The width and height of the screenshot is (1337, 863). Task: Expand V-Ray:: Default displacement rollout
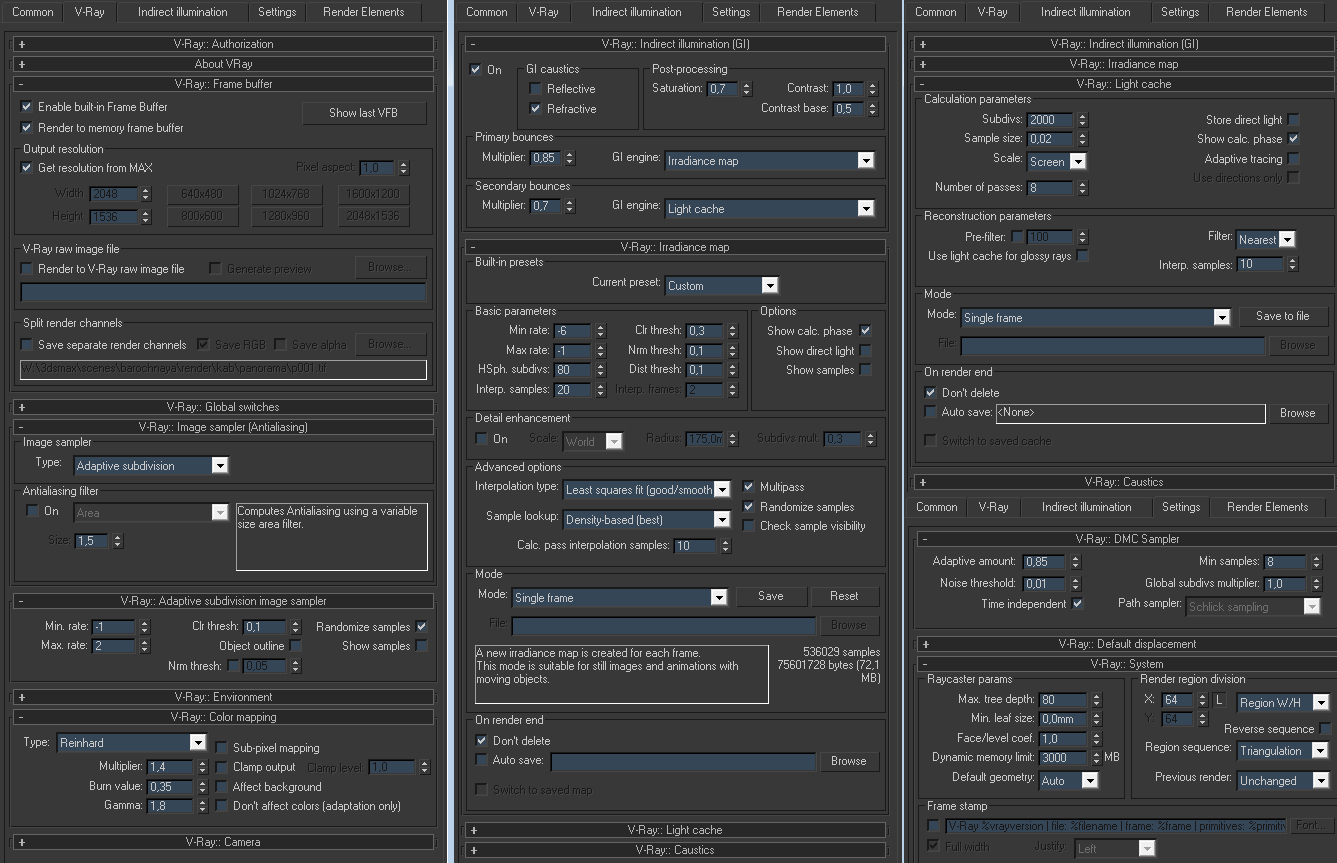1127,644
